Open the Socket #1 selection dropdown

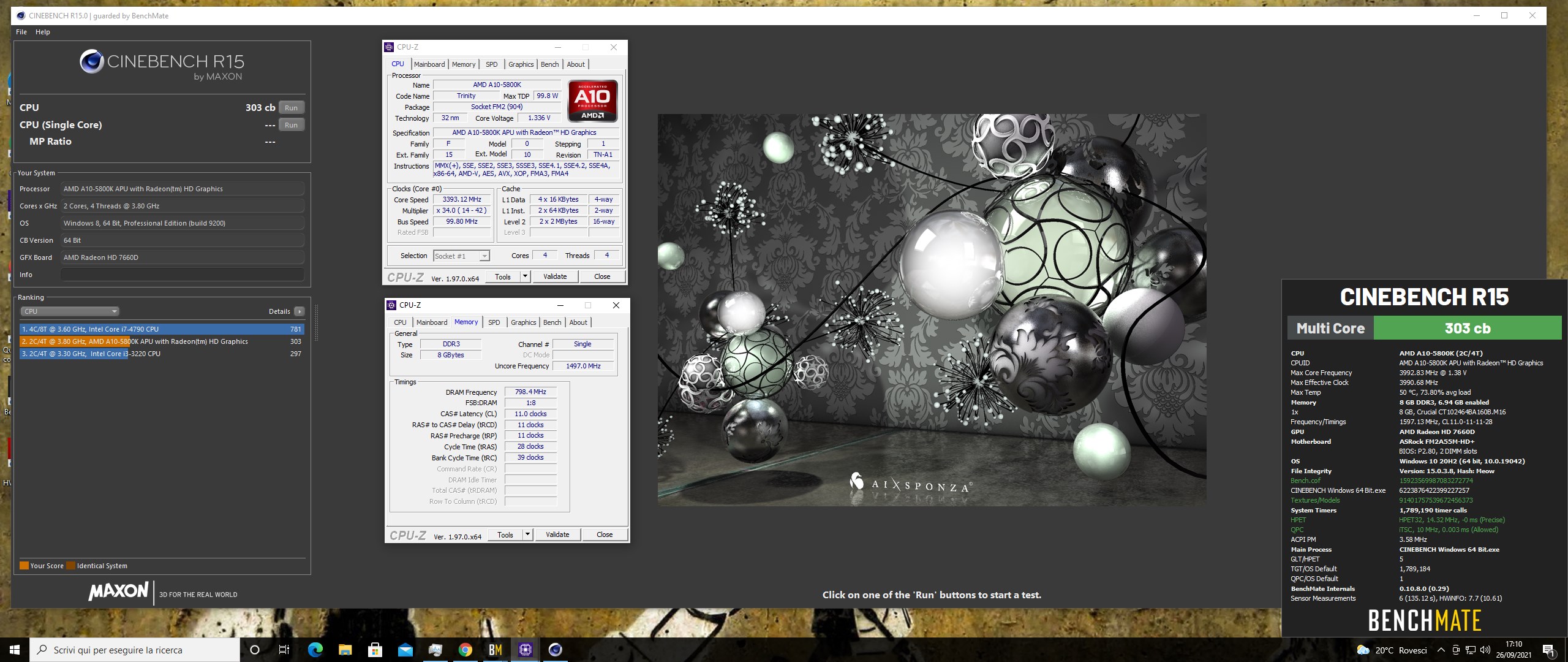(x=461, y=256)
